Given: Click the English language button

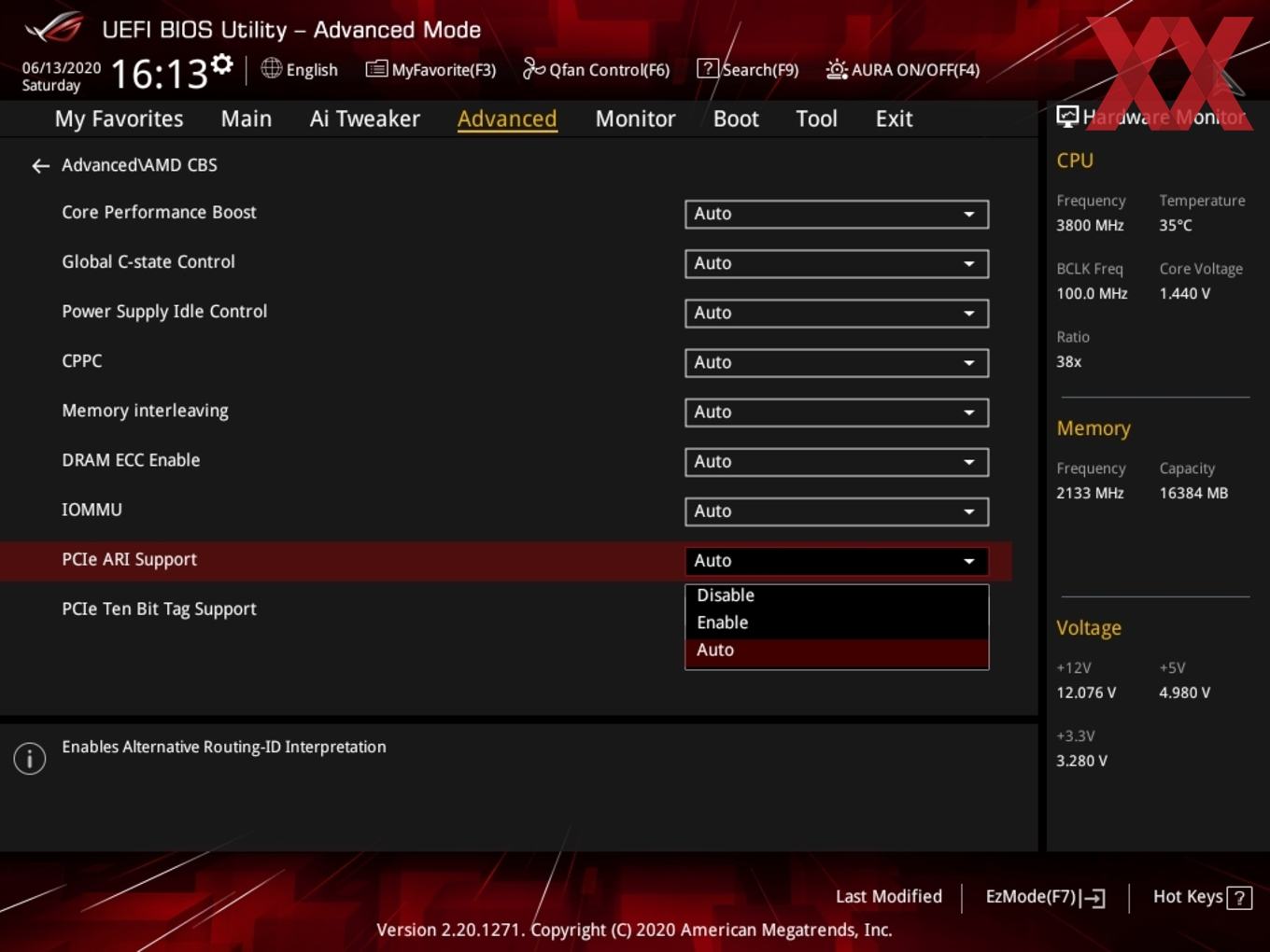Looking at the screenshot, I should point(300,69).
